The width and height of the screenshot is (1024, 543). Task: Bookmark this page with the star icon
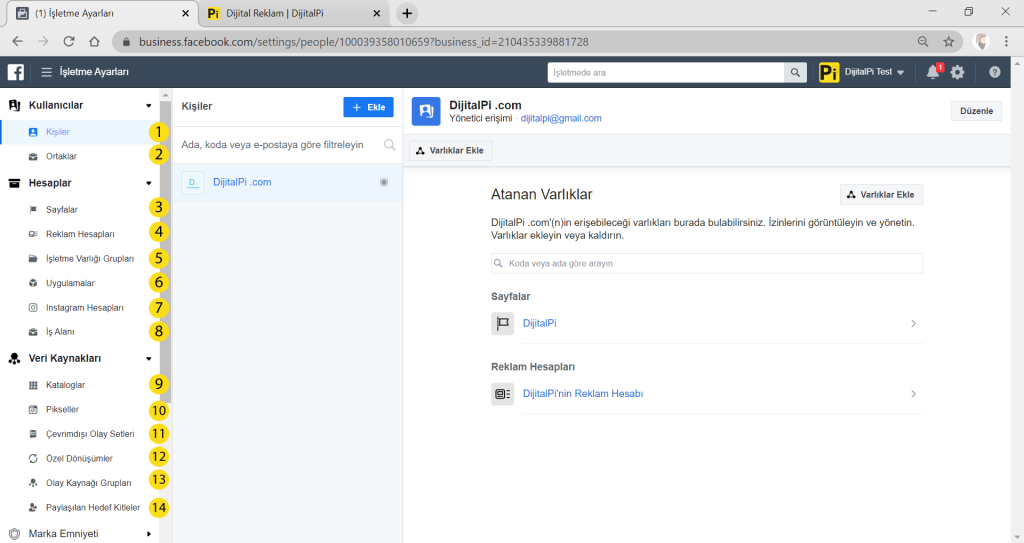point(949,42)
